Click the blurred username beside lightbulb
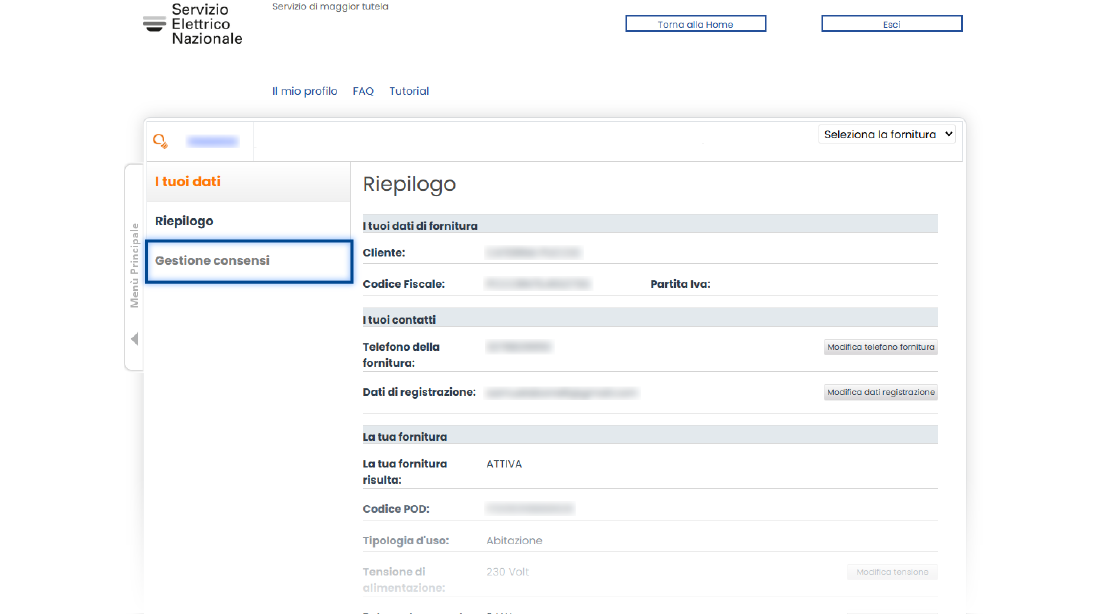The width and height of the screenshot is (1111, 614). tap(213, 142)
